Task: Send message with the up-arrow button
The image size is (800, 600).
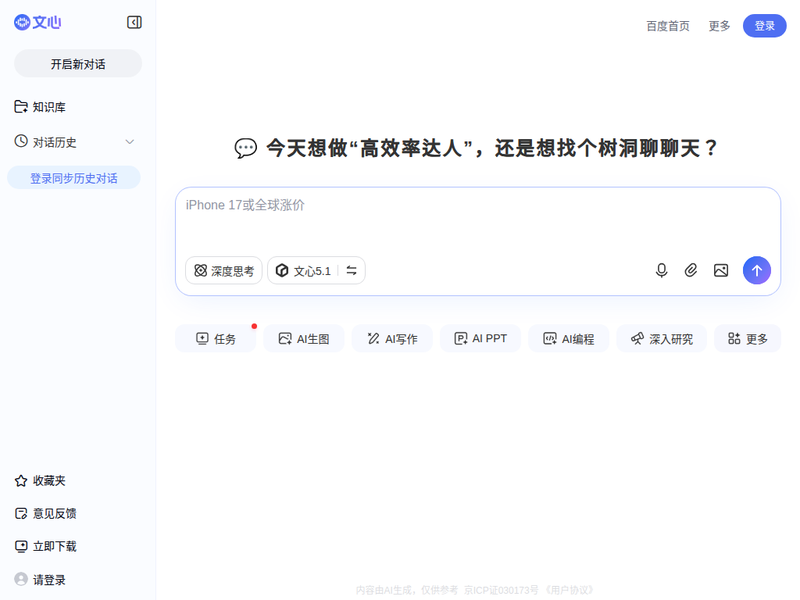Action: pos(757,270)
